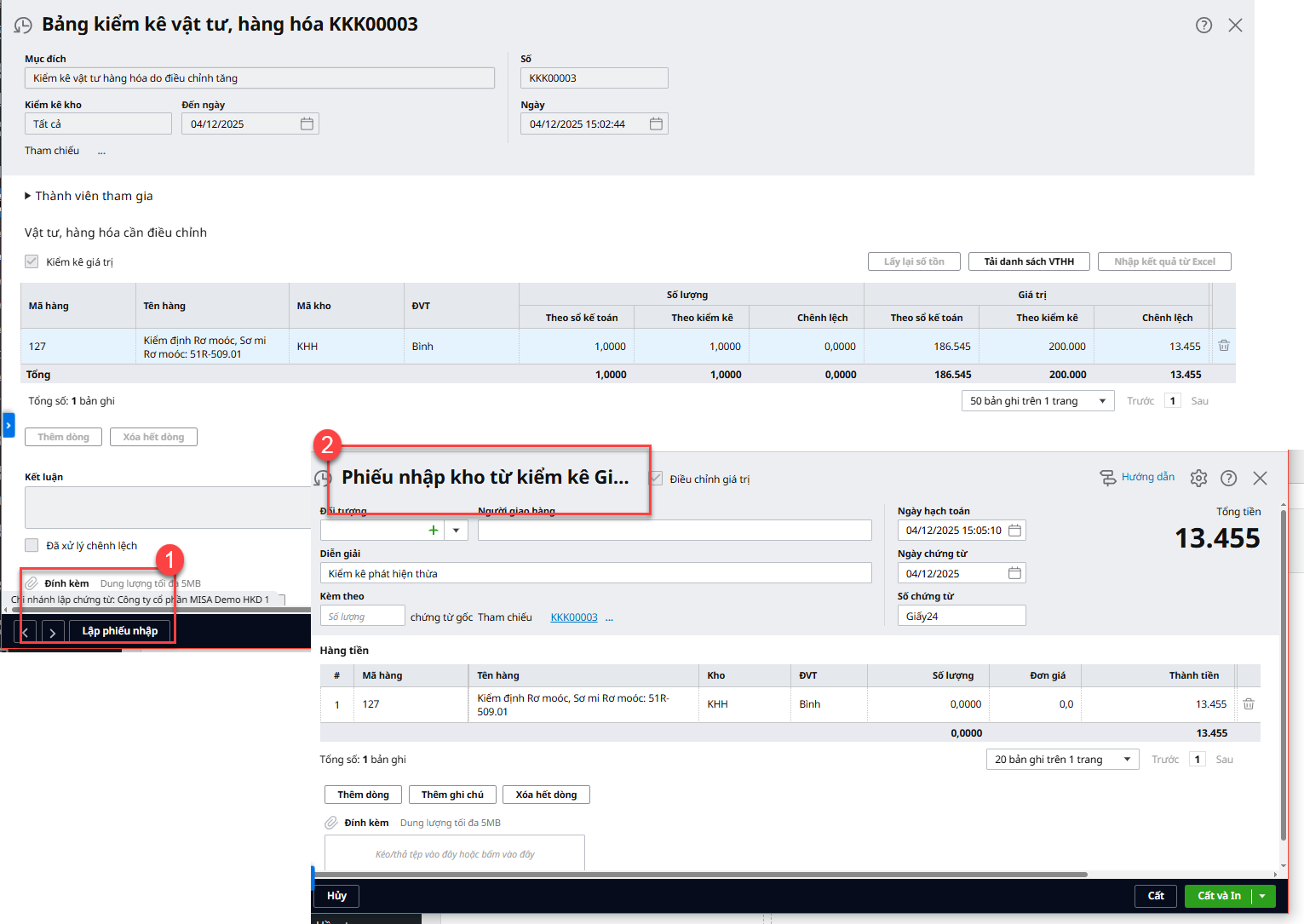Click Lập phiếu nhập button
Viewport: 1304px width, 924px height.
pos(119,631)
